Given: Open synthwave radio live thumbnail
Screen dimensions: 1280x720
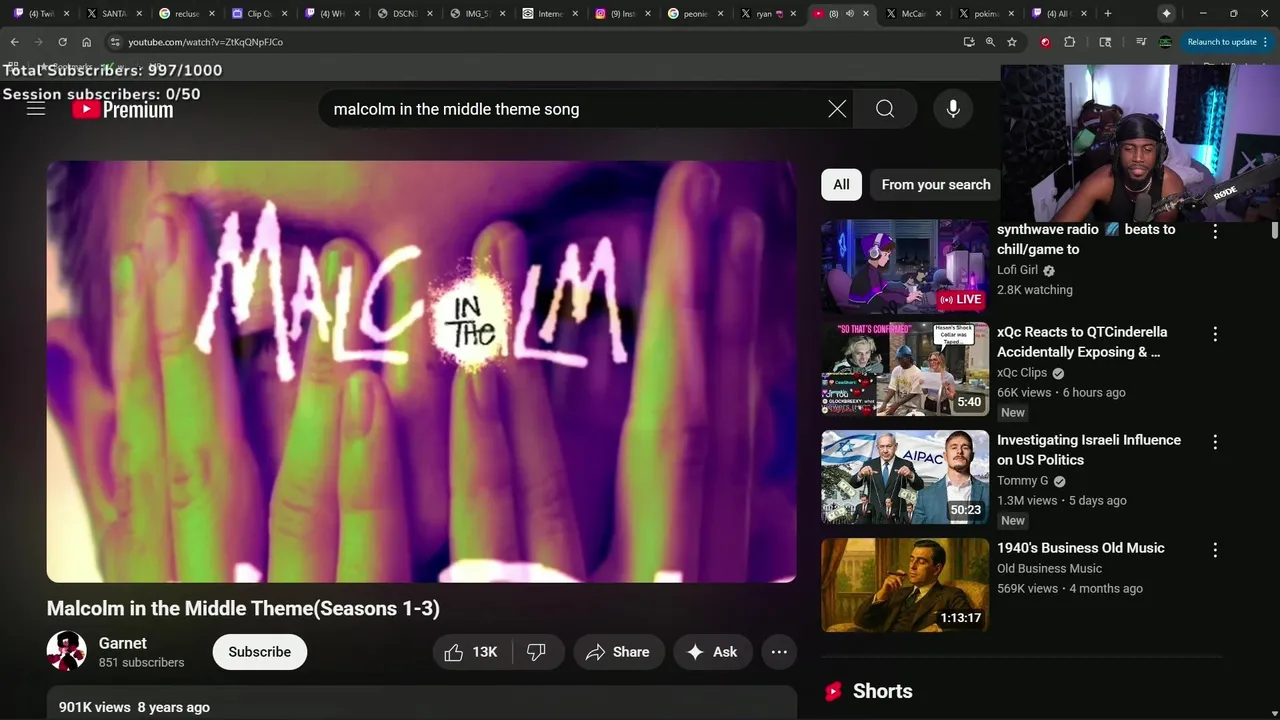Looking at the screenshot, I should pyautogui.click(x=905, y=267).
